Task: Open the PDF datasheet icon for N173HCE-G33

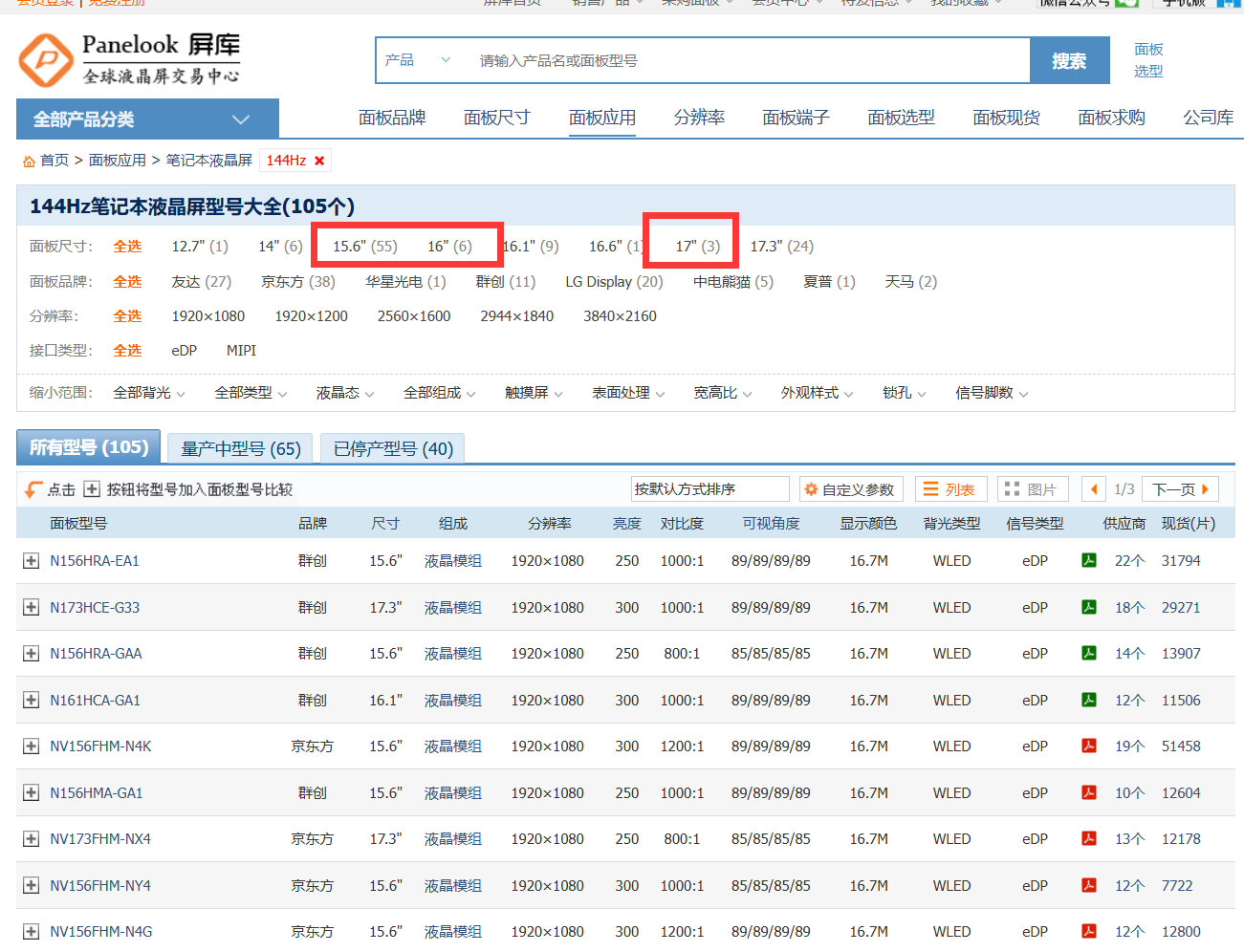Action: pos(1089,607)
